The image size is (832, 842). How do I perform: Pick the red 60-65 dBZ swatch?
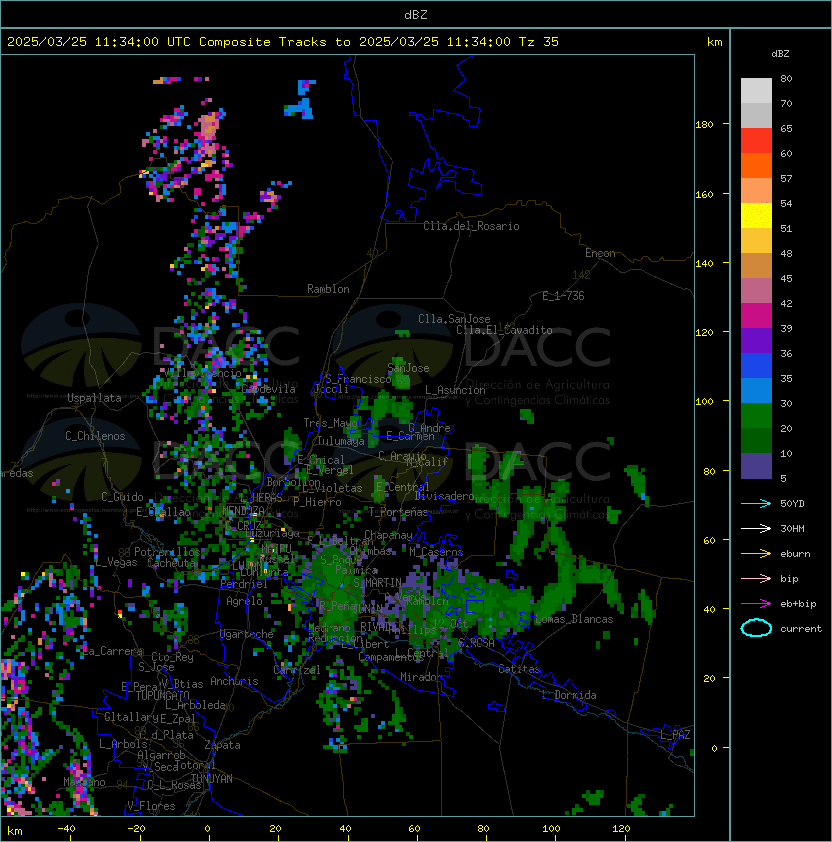[x=756, y=141]
